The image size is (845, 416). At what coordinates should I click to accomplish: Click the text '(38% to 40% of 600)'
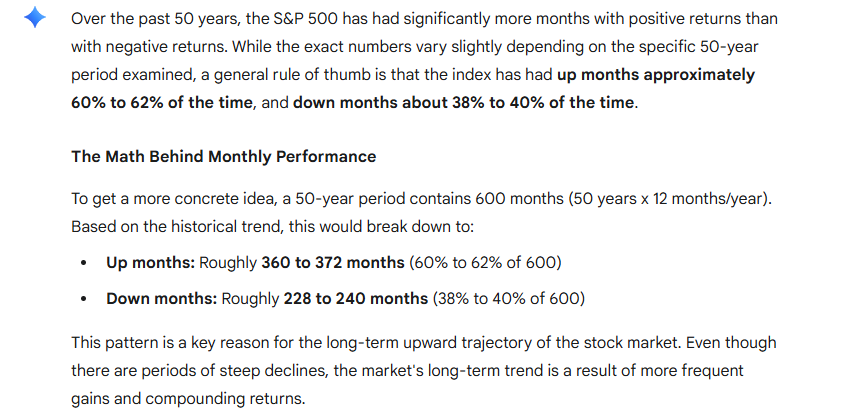[x=508, y=298]
